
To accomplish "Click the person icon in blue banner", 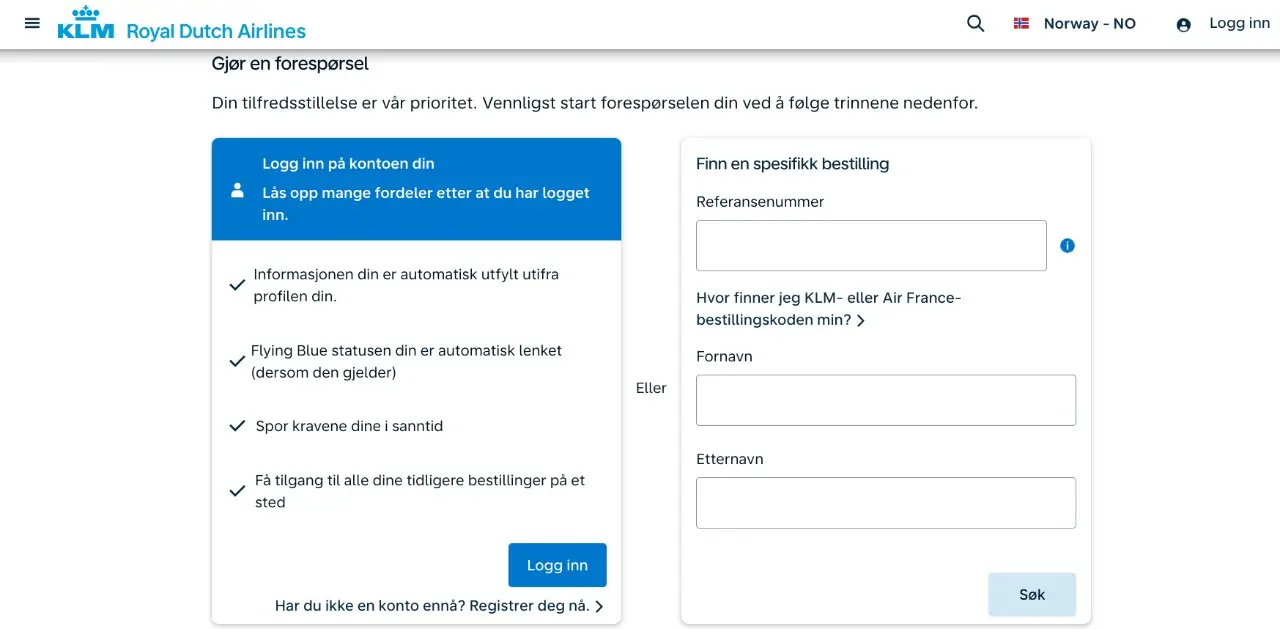I will (237, 190).
